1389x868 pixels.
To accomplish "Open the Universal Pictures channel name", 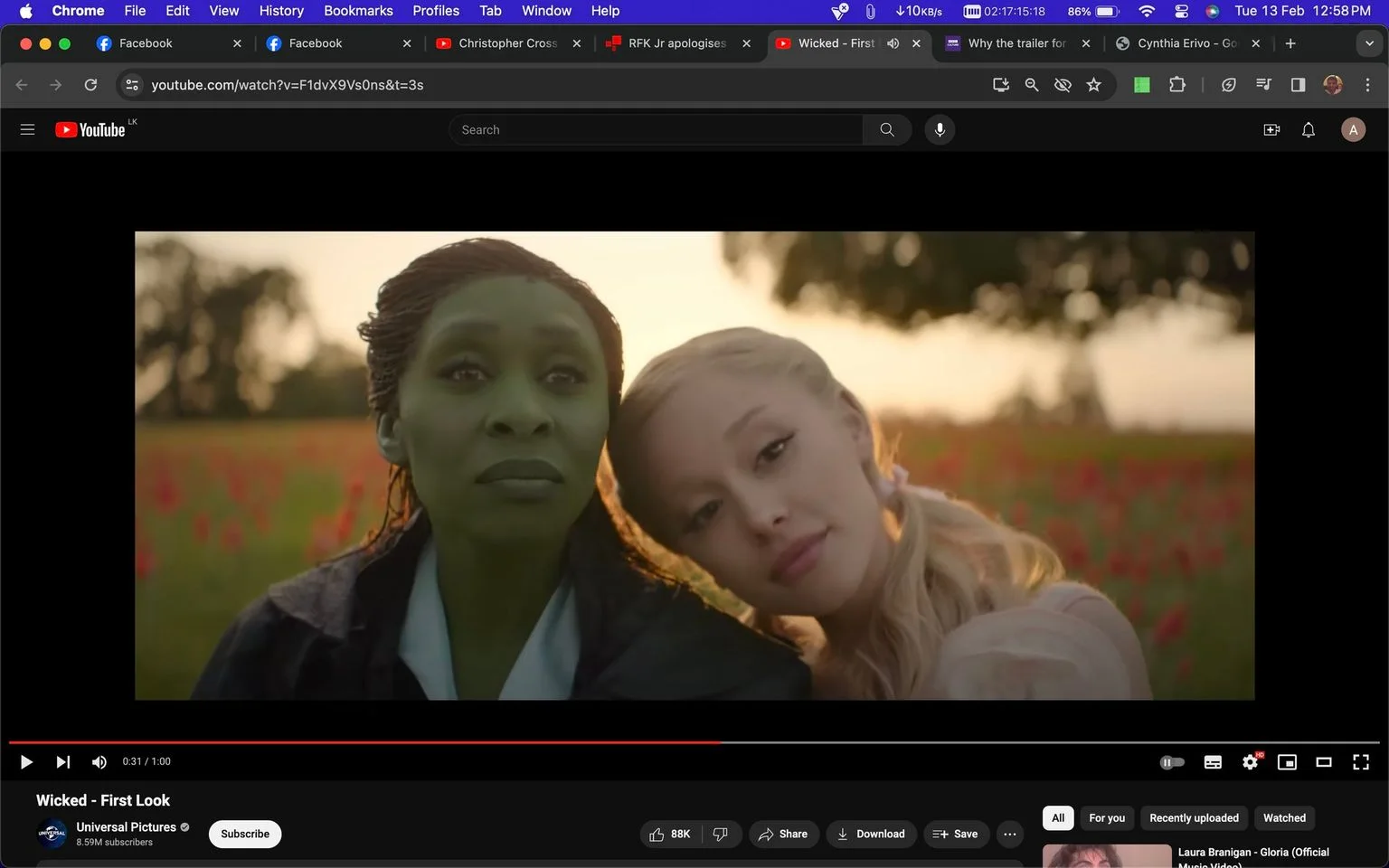I will tap(126, 826).
